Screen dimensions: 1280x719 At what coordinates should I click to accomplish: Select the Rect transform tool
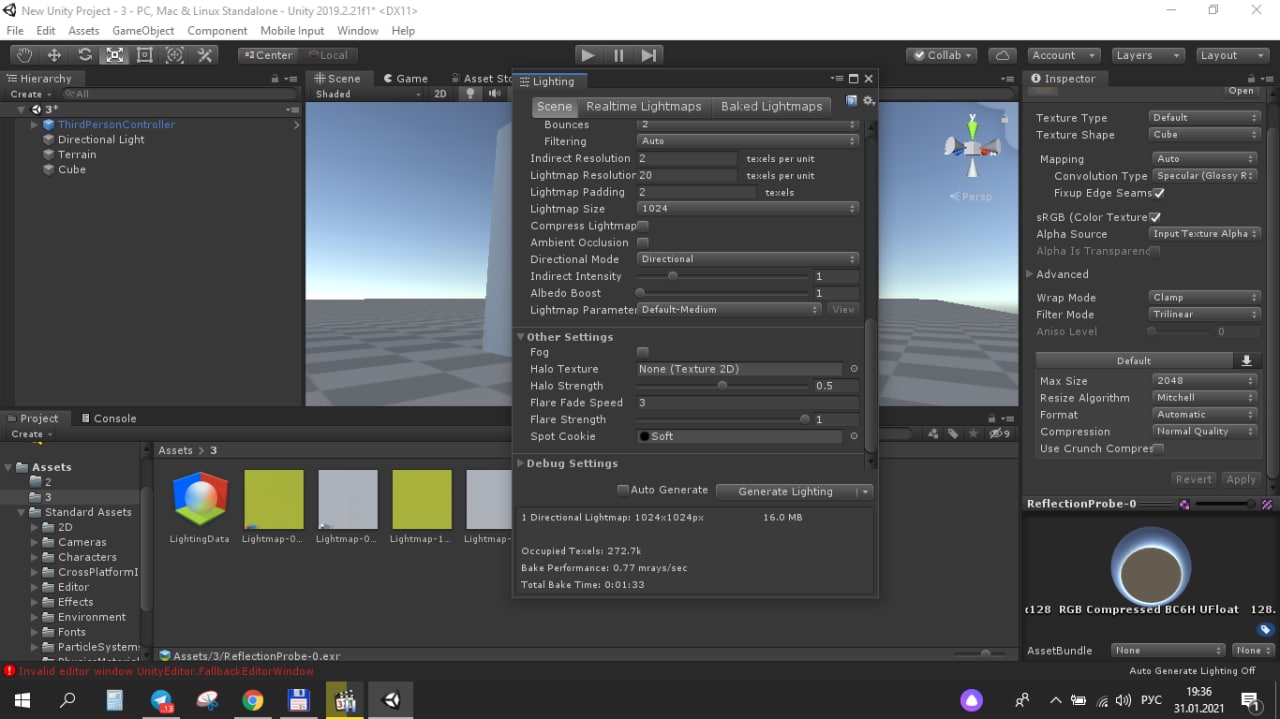[145, 55]
